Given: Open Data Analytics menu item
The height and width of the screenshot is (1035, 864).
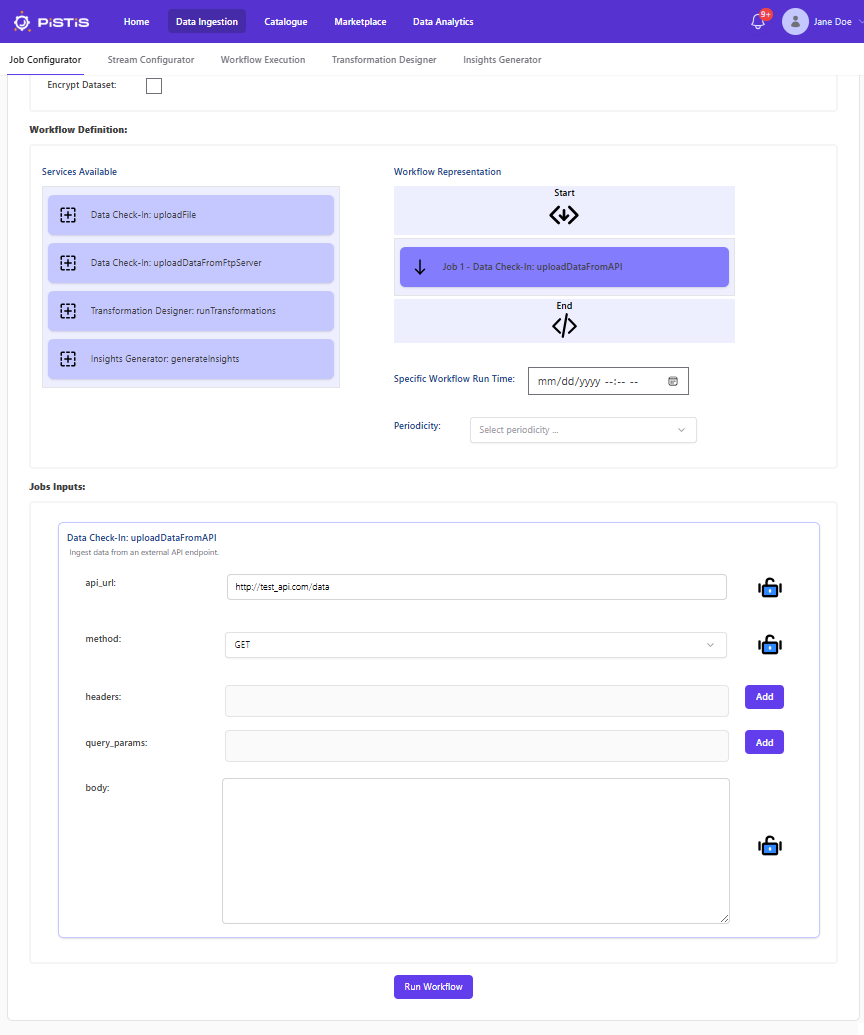Looking at the screenshot, I should (x=443, y=22).
